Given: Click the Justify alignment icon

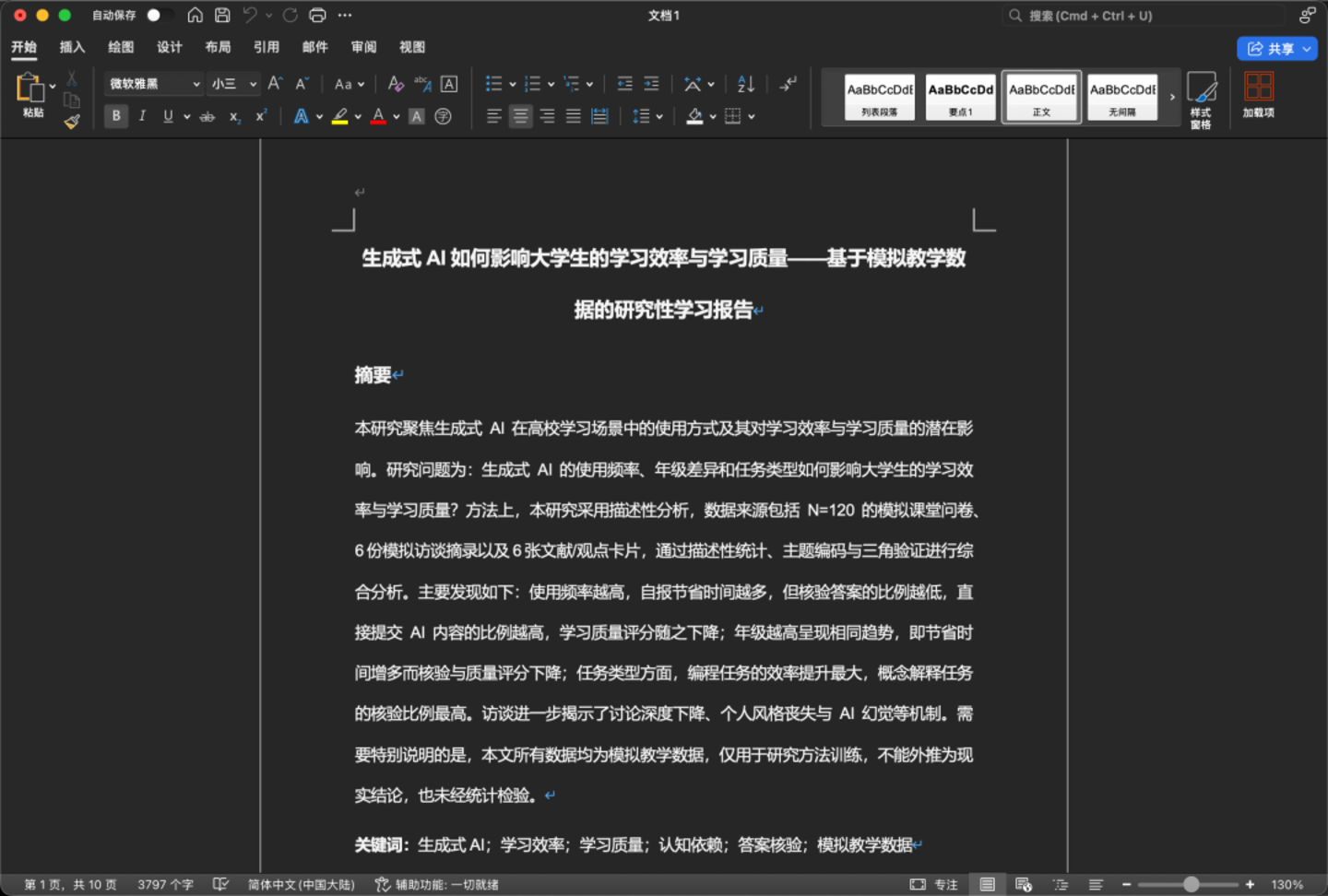Looking at the screenshot, I should [574, 116].
